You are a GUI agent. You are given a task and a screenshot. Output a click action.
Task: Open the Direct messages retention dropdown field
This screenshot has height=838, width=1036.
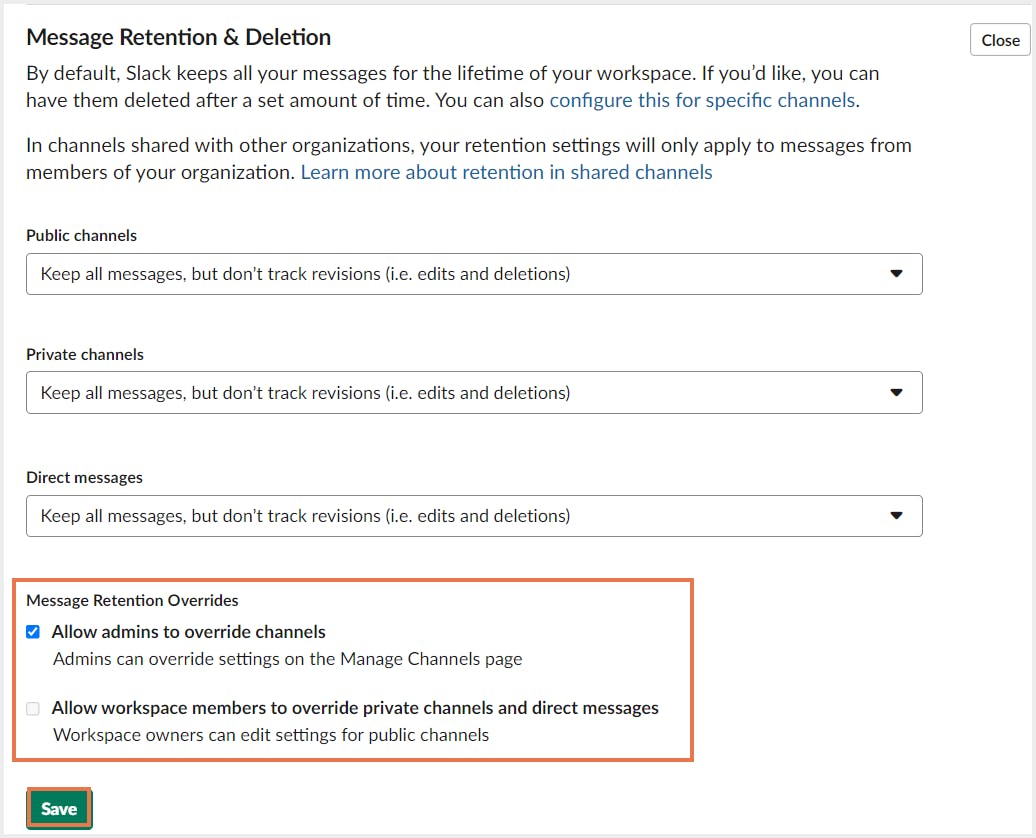tap(460, 516)
